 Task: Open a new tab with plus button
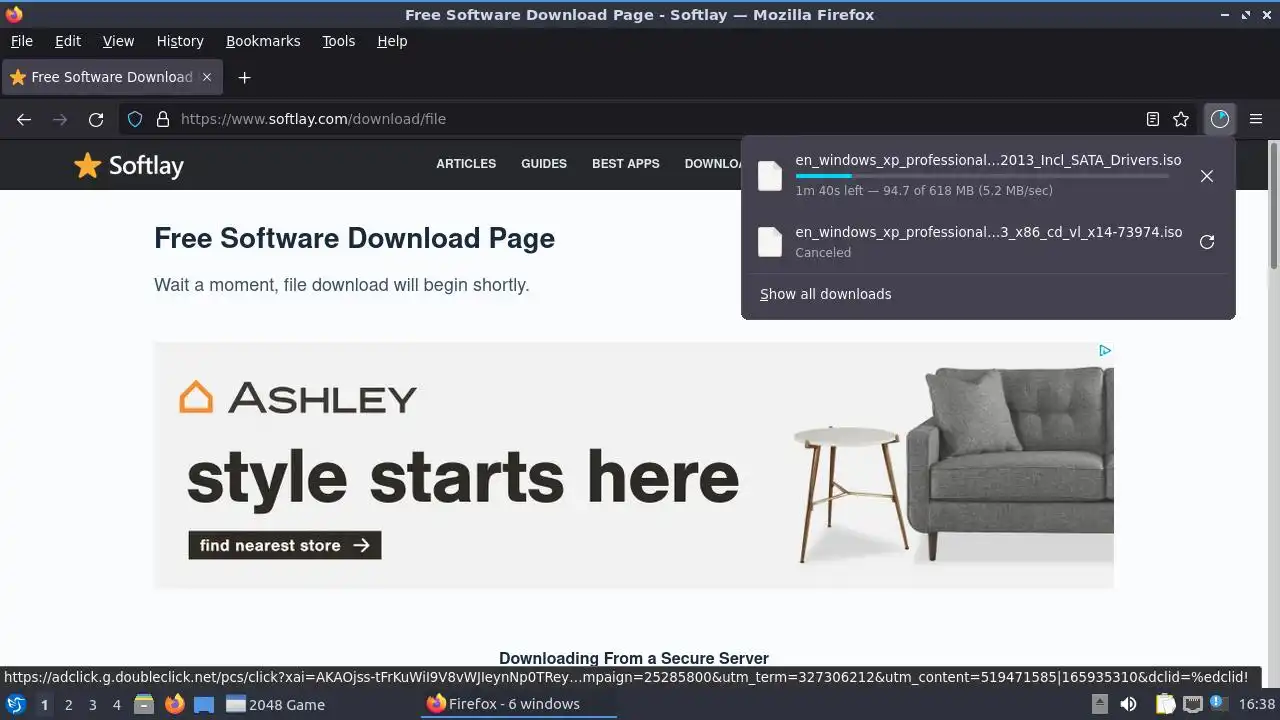click(244, 77)
